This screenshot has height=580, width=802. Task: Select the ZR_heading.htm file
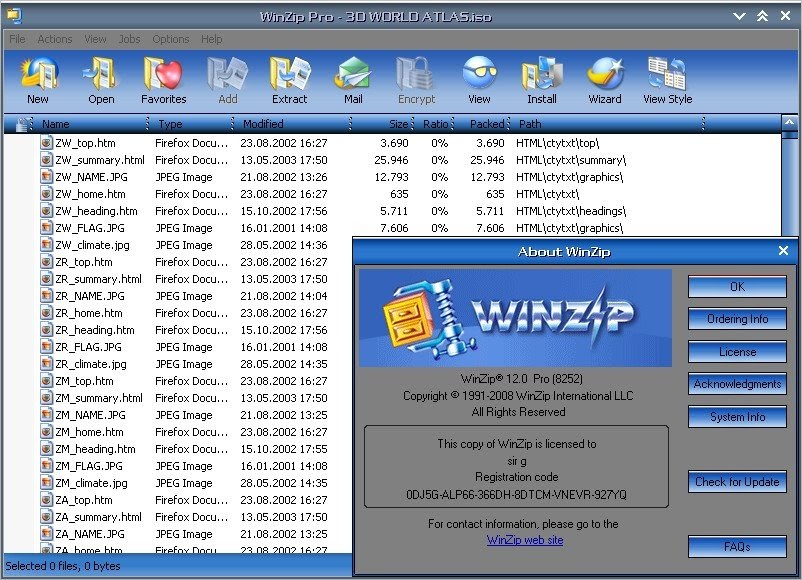(x=95, y=330)
